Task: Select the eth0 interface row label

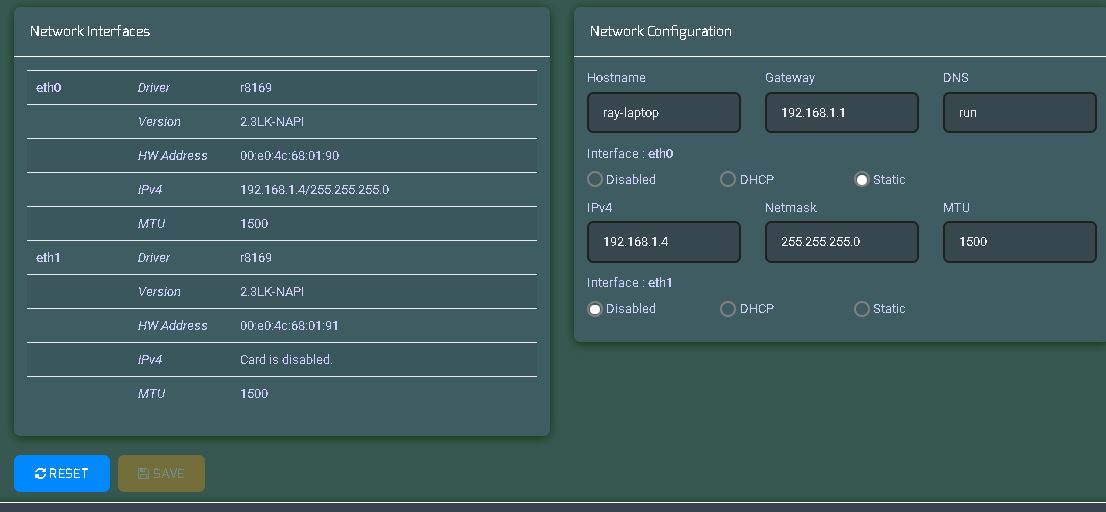Action: tap(49, 87)
